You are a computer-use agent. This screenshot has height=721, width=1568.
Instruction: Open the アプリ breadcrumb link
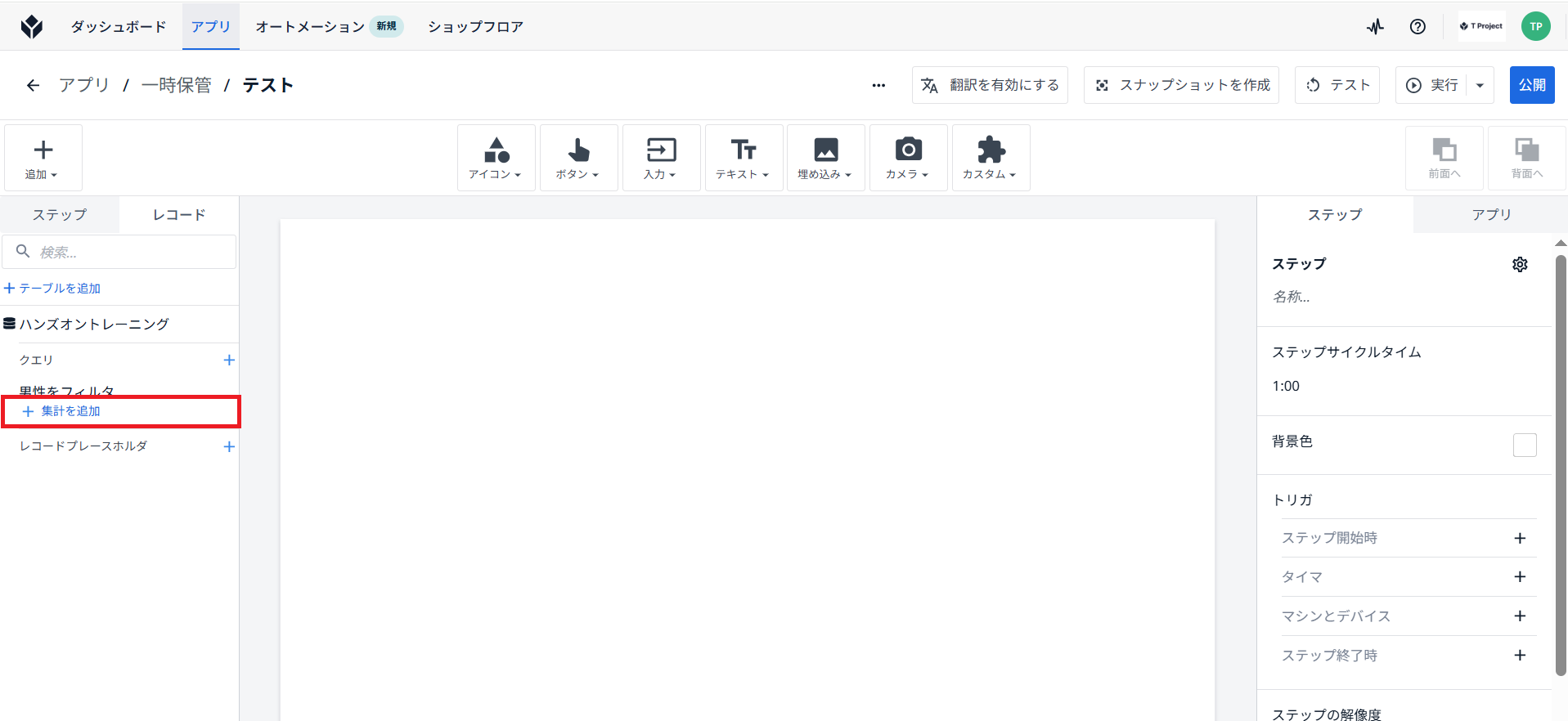coord(83,85)
